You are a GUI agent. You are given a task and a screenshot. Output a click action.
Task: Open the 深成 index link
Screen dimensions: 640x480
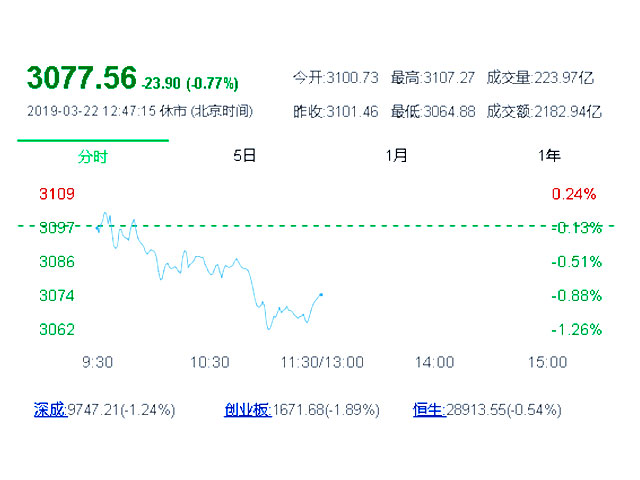[x=50, y=409]
